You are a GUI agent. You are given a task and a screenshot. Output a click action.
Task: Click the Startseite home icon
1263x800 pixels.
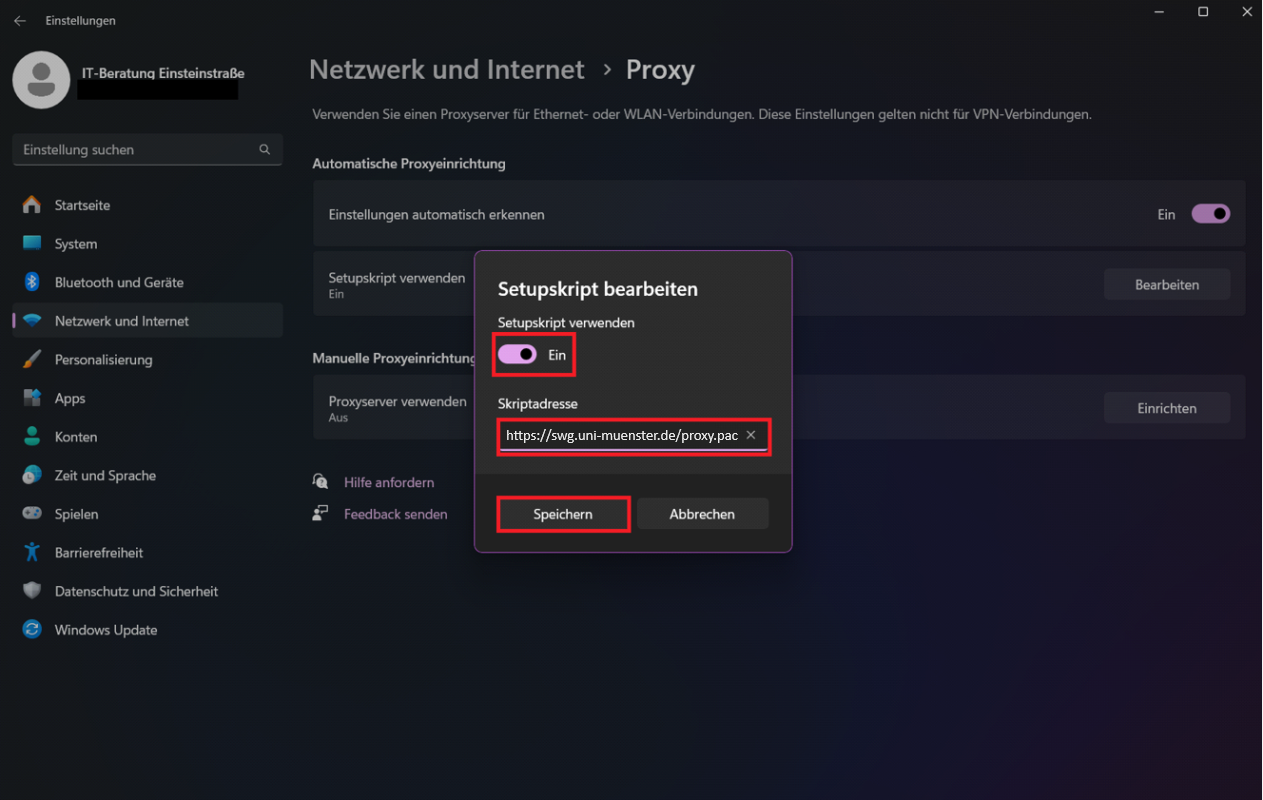(x=33, y=205)
